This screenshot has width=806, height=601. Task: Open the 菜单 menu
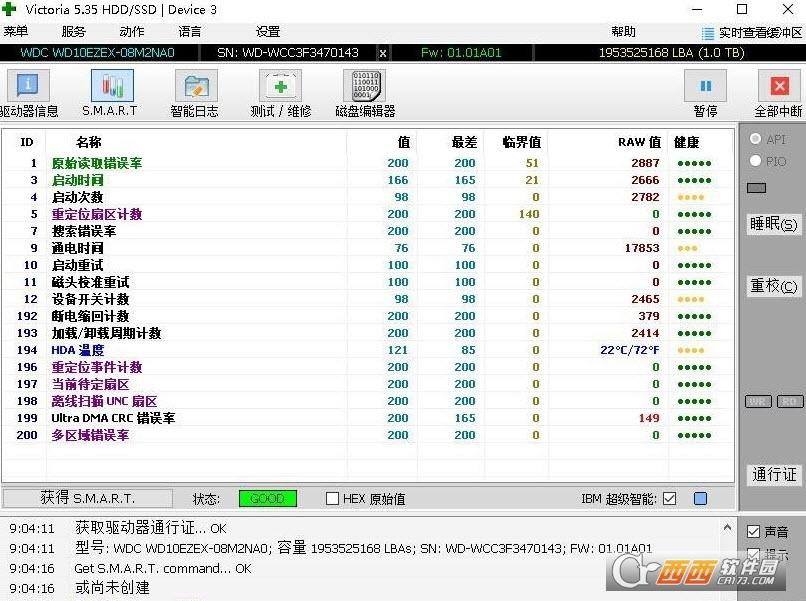pyautogui.click(x=15, y=32)
